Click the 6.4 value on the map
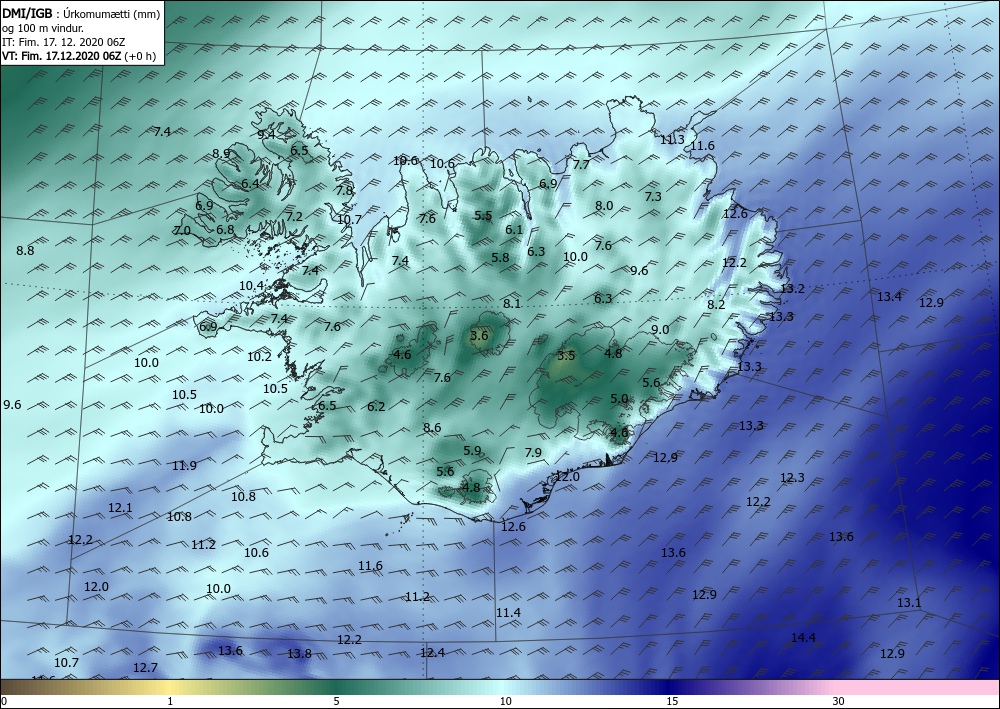The width and height of the screenshot is (1000, 709). click(x=250, y=184)
